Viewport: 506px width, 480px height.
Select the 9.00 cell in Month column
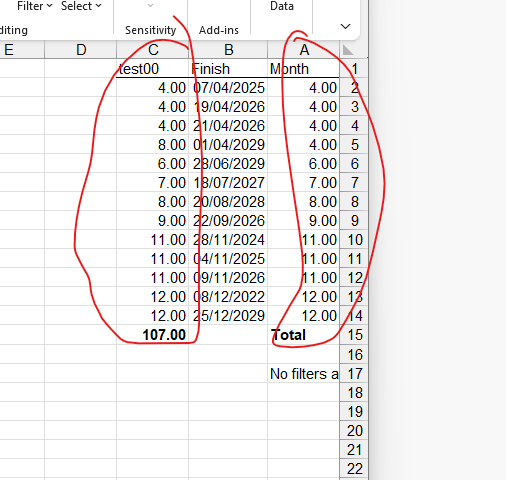coord(303,221)
